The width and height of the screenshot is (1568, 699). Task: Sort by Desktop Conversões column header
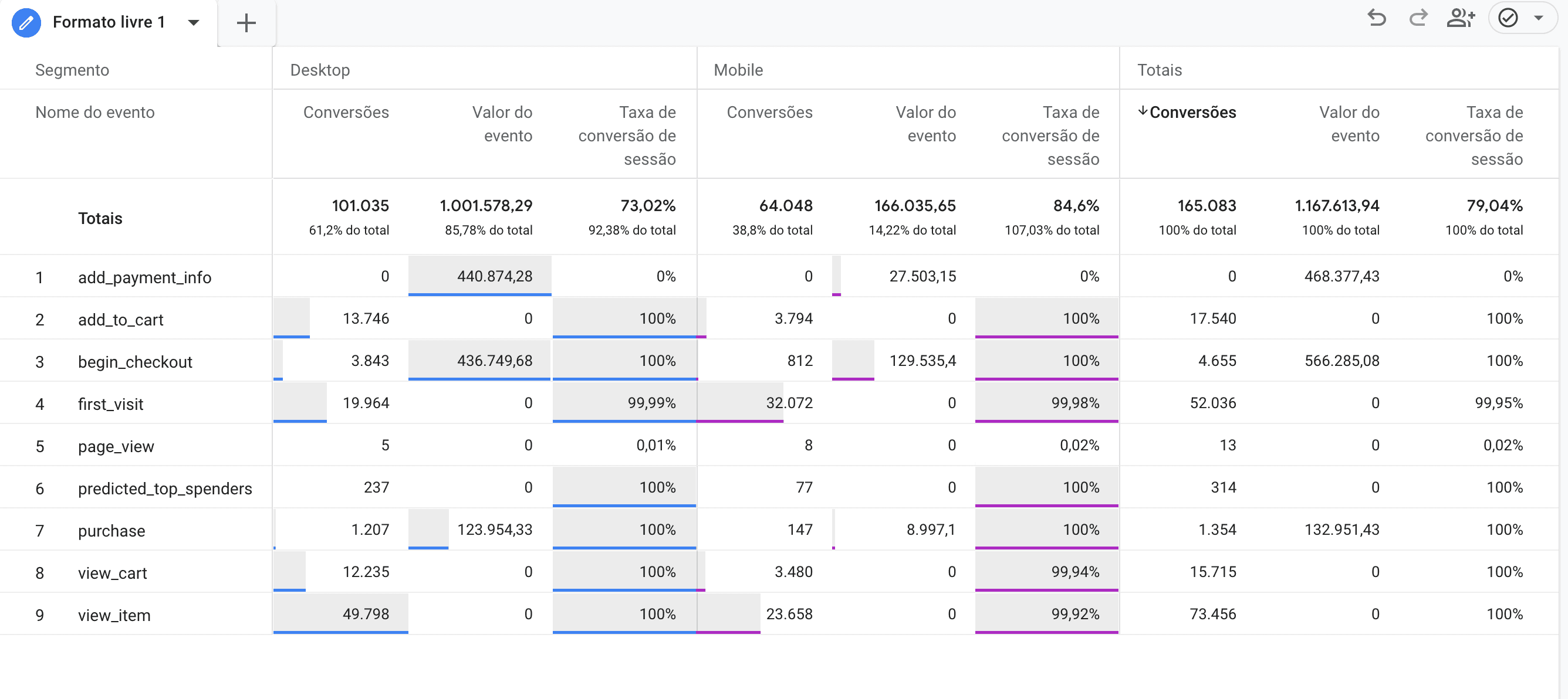click(346, 113)
